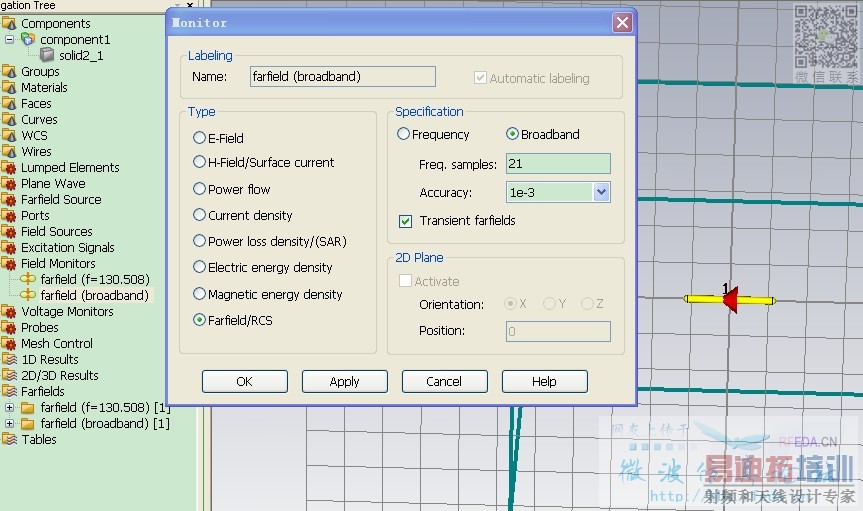Viewport: 863px width, 511px height.
Task: Open the Accuracy dropdown list
Action: (601, 192)
